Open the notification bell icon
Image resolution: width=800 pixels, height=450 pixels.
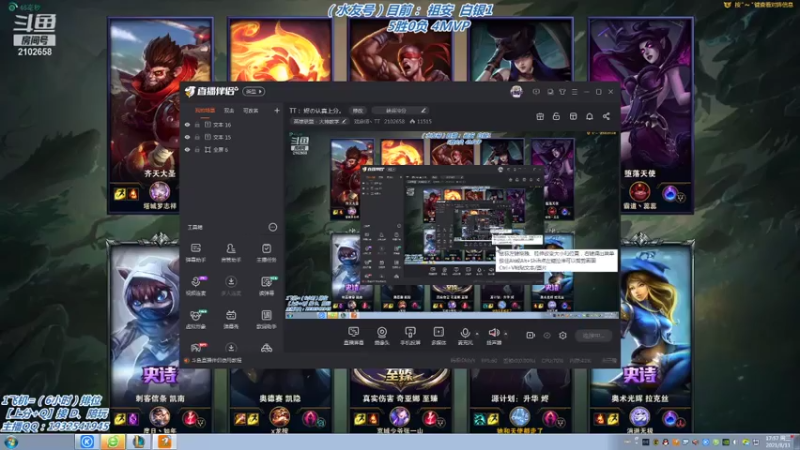click(x=589, y=116)
